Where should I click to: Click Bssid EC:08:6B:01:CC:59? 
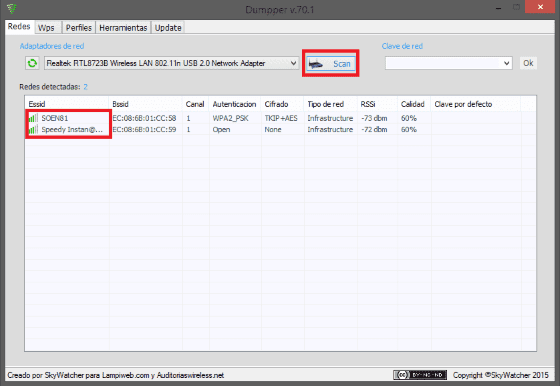144,130
